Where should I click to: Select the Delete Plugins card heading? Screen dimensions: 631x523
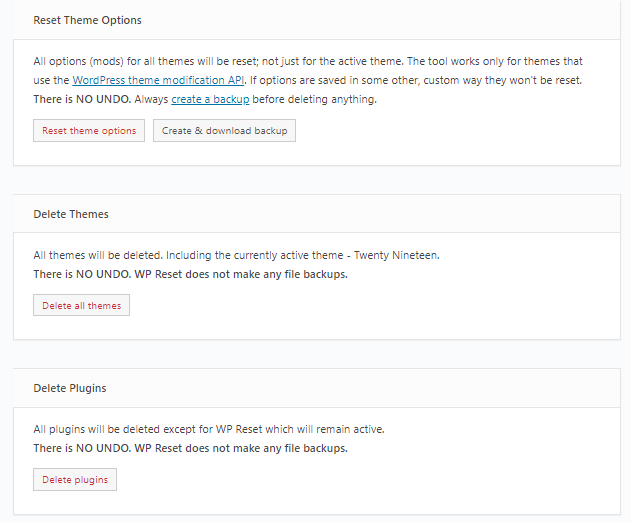click(x=70, y=388)
